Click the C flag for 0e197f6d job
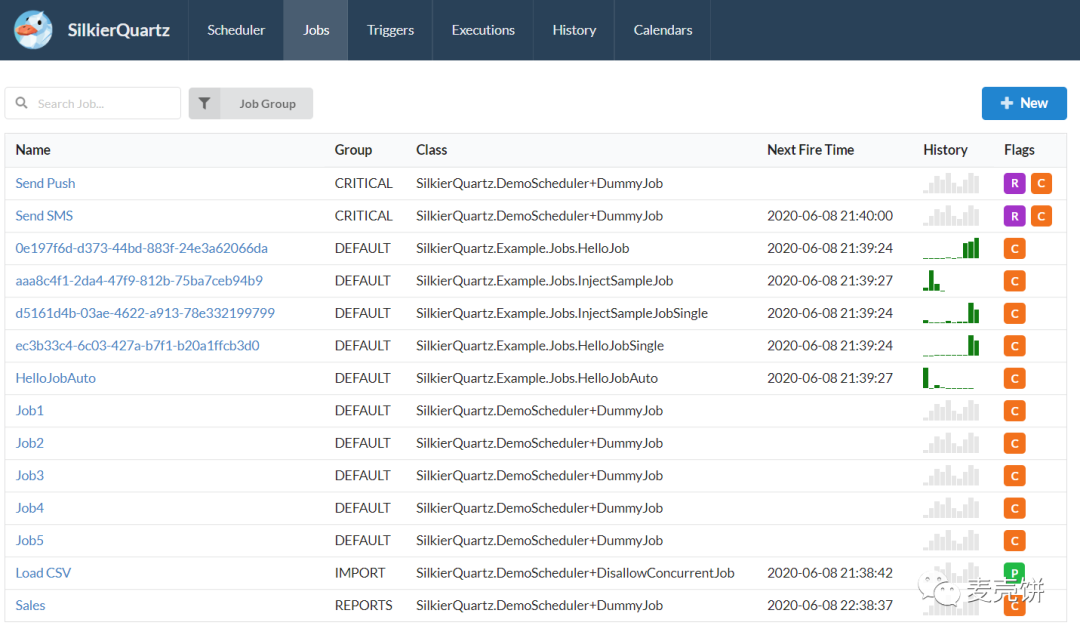This screenshot has width=1080, height=638. [x=1014, y=248]
